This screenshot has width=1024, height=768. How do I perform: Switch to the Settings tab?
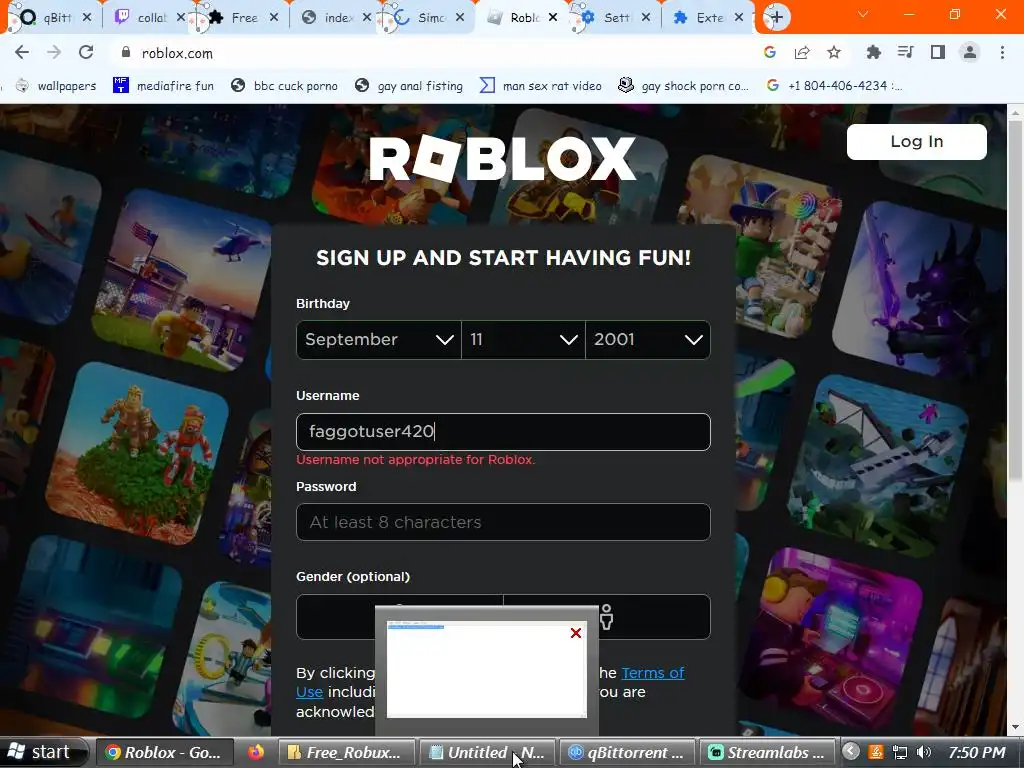(614, 18)
